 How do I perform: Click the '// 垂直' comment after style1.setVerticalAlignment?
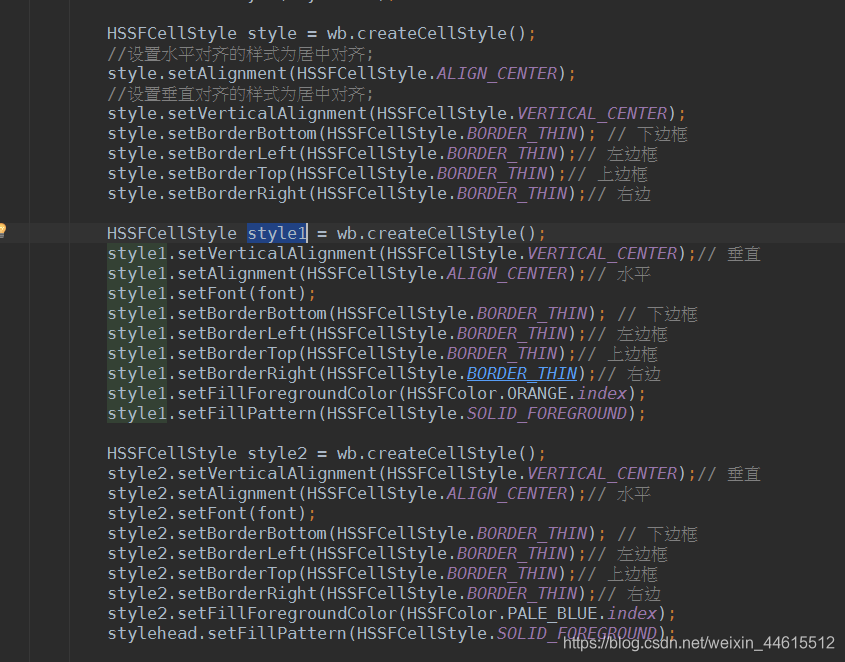(729, 253)
